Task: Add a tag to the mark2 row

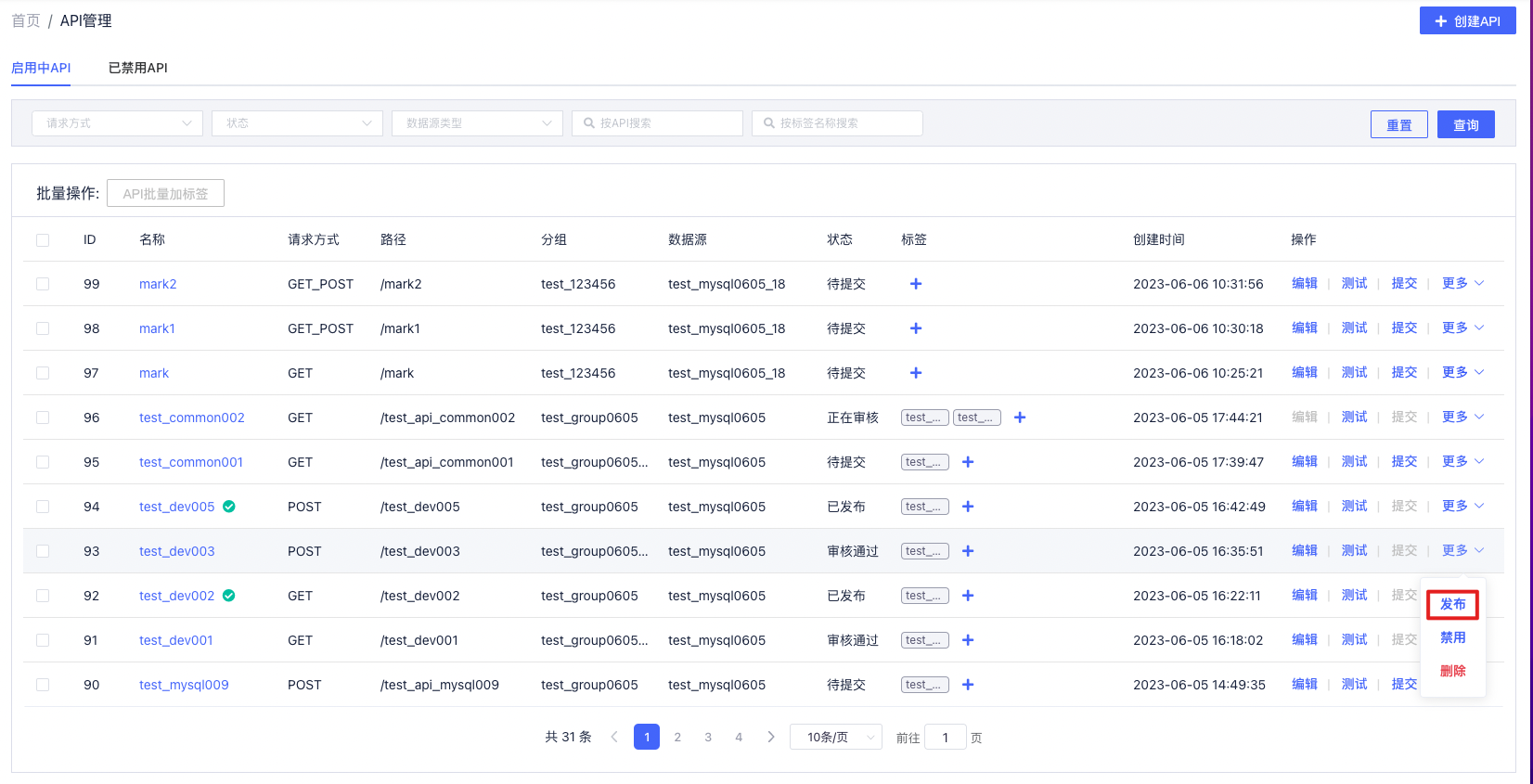Action: pos(916,284)
